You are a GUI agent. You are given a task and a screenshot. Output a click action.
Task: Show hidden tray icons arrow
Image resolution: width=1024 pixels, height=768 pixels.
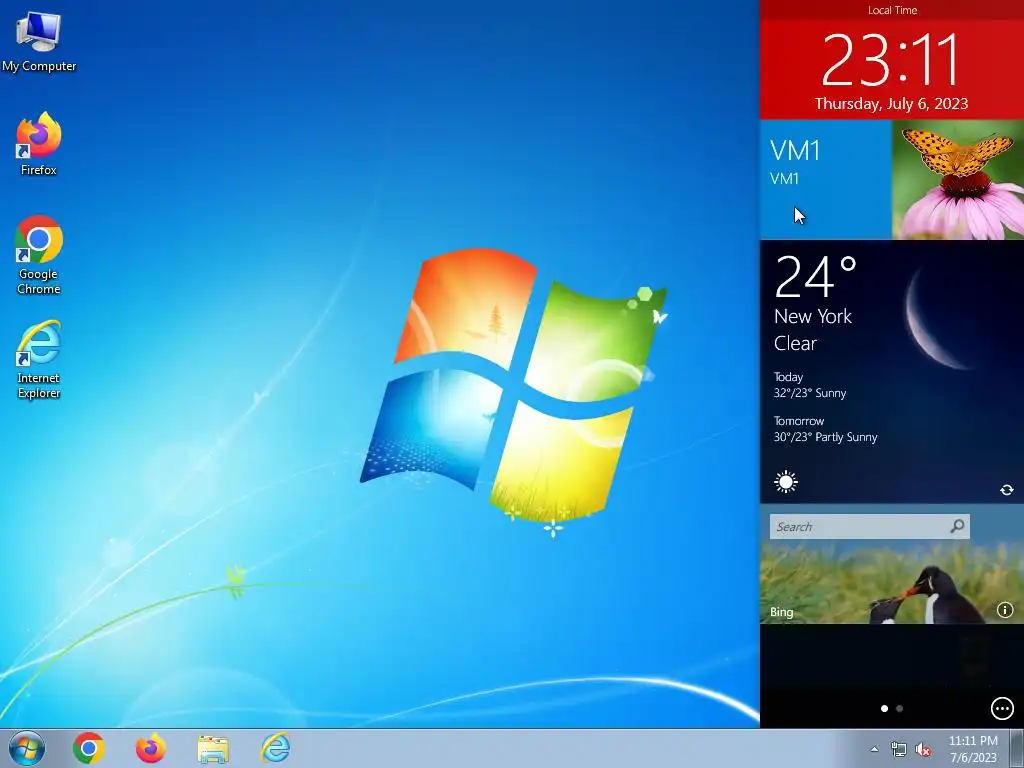[874, 749]
